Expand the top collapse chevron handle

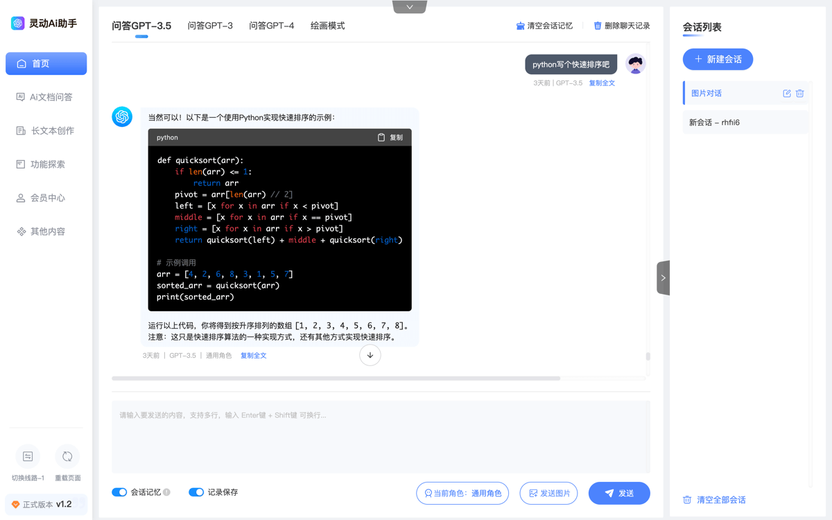[x=410, y=7]
